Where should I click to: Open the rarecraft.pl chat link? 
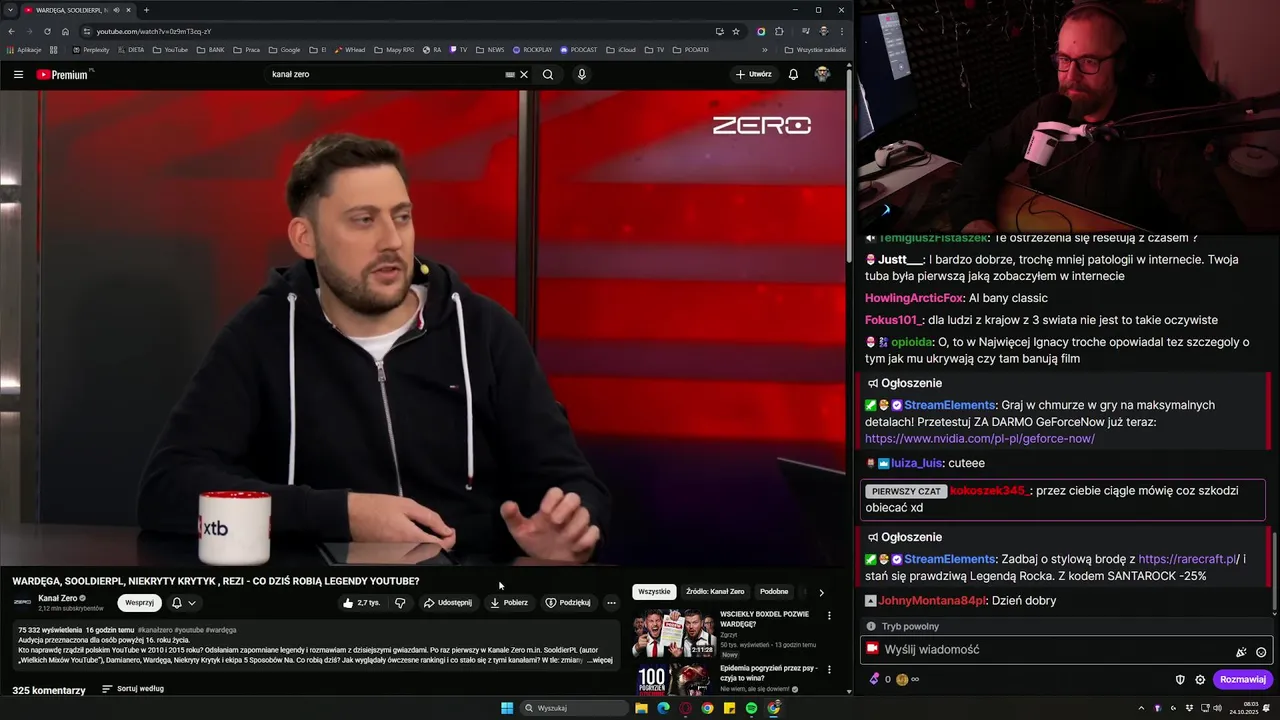(x=1189, y=559)
